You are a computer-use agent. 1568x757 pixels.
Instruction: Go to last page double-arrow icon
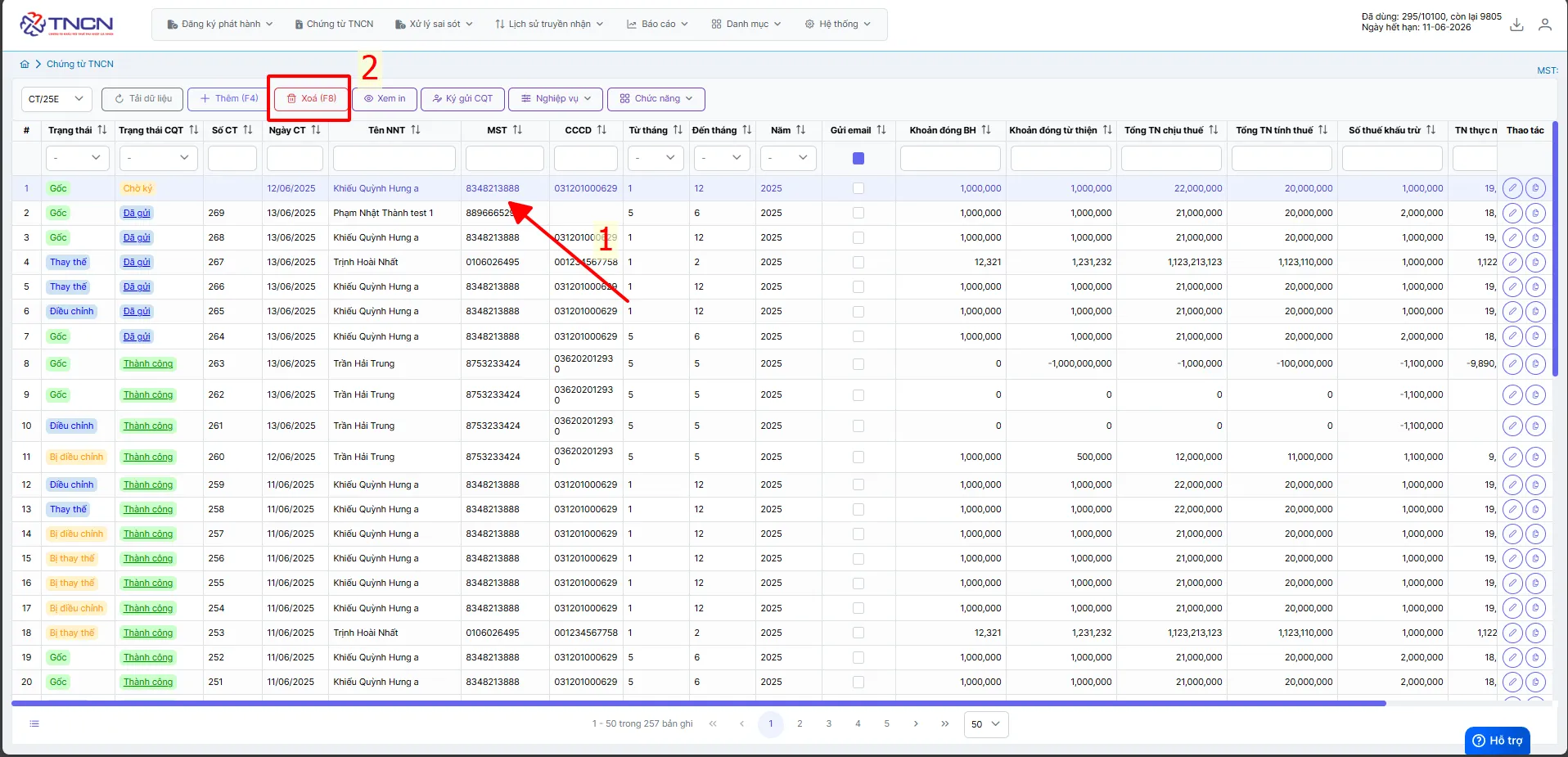coord(945,723)
